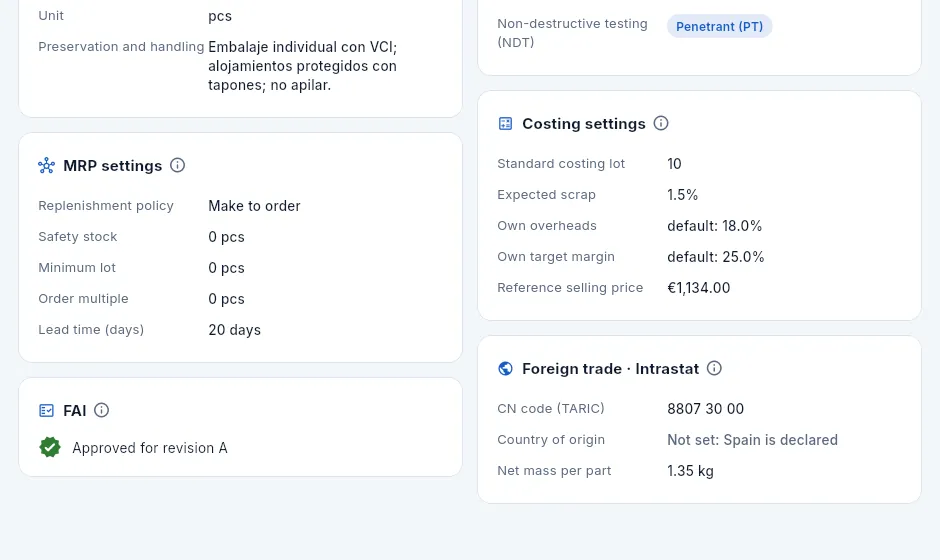The width and height of the screenshot is (940, 560).
Task: Click the net mass value 1.35 kg
Action: click(691, 471)
